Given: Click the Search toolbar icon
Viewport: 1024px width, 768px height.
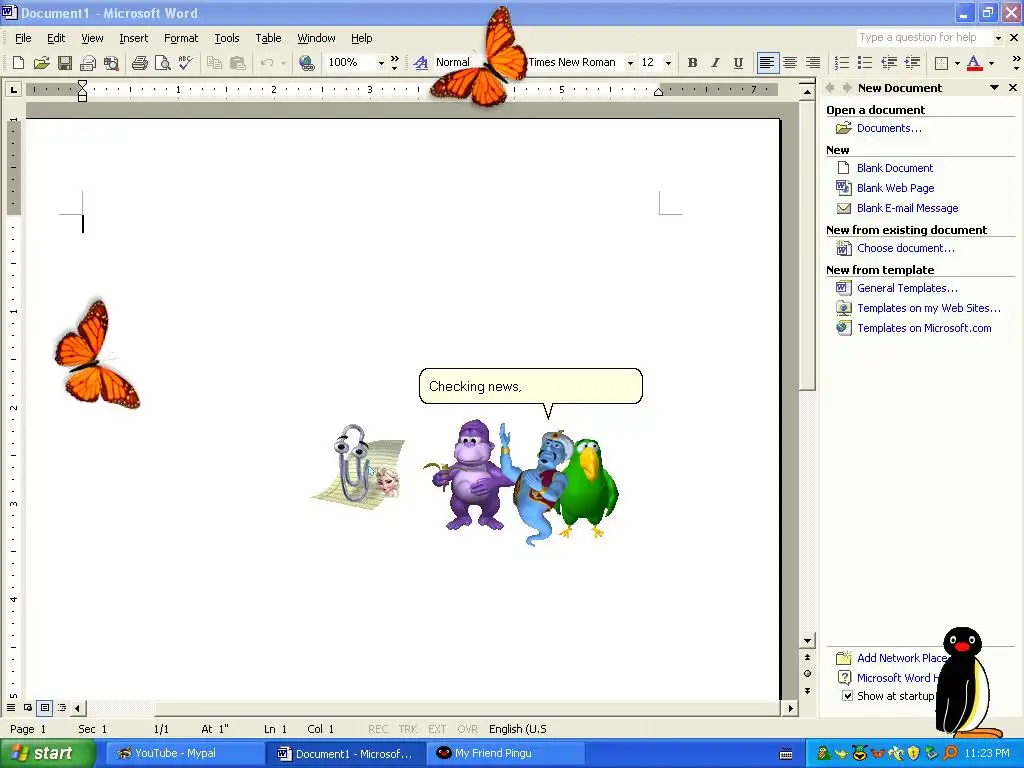Looking at the screenshot, I should click(111, 63).
